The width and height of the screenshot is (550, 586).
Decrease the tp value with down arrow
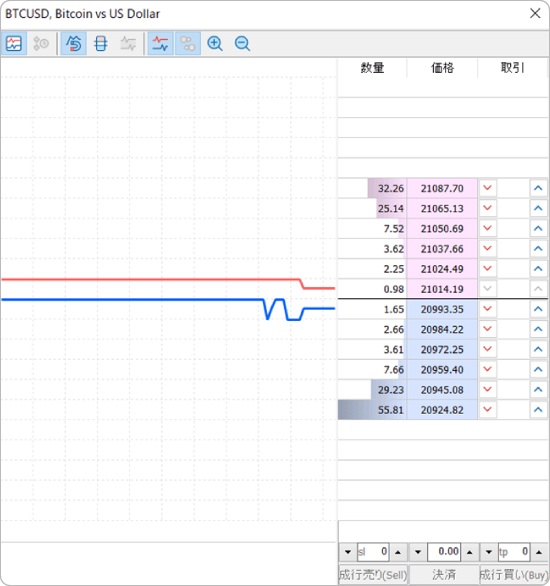(x=488, y=552)
